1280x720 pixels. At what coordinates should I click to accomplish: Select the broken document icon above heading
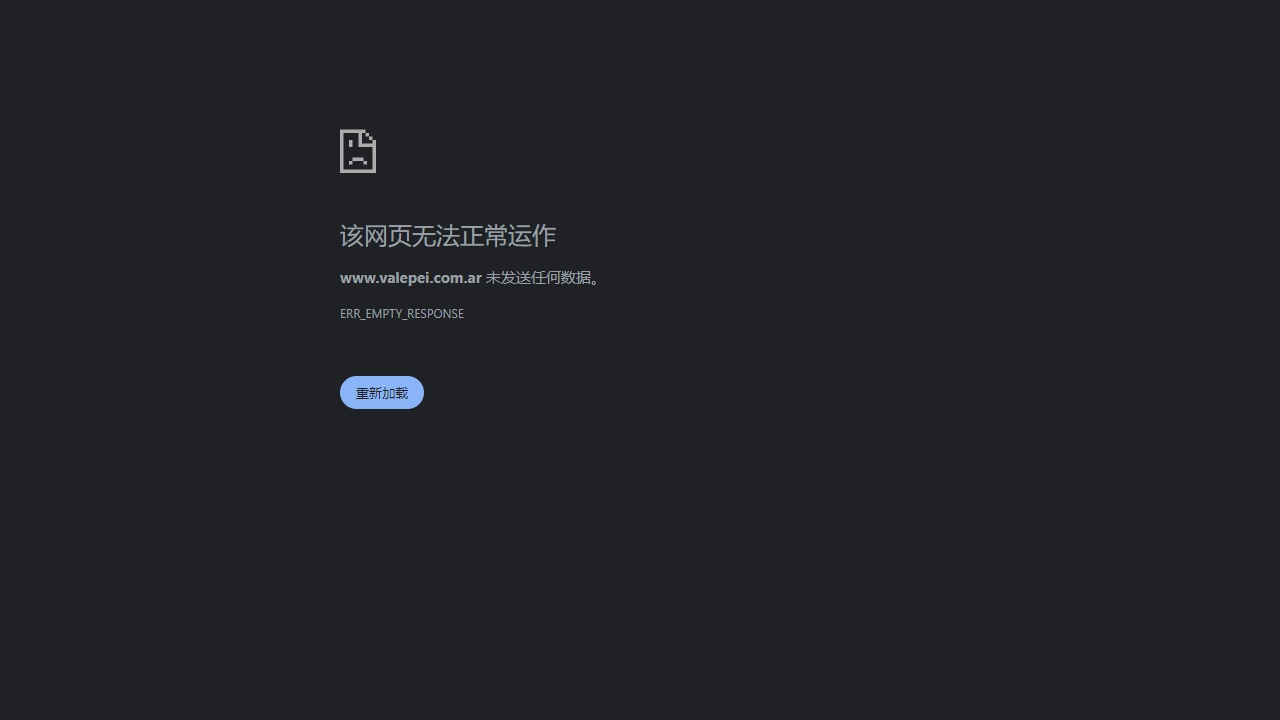tap(358, 151)
